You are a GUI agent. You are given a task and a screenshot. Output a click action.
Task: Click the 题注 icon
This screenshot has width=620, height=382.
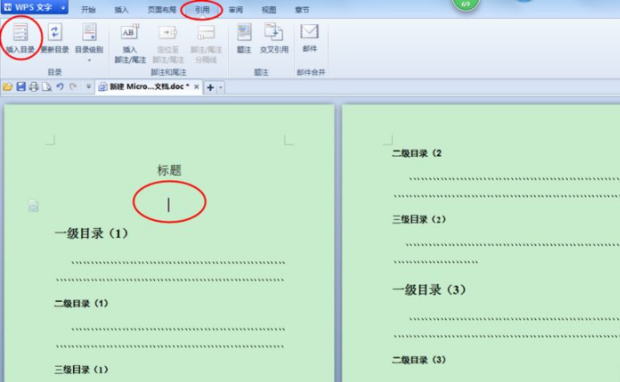(244, 32)
